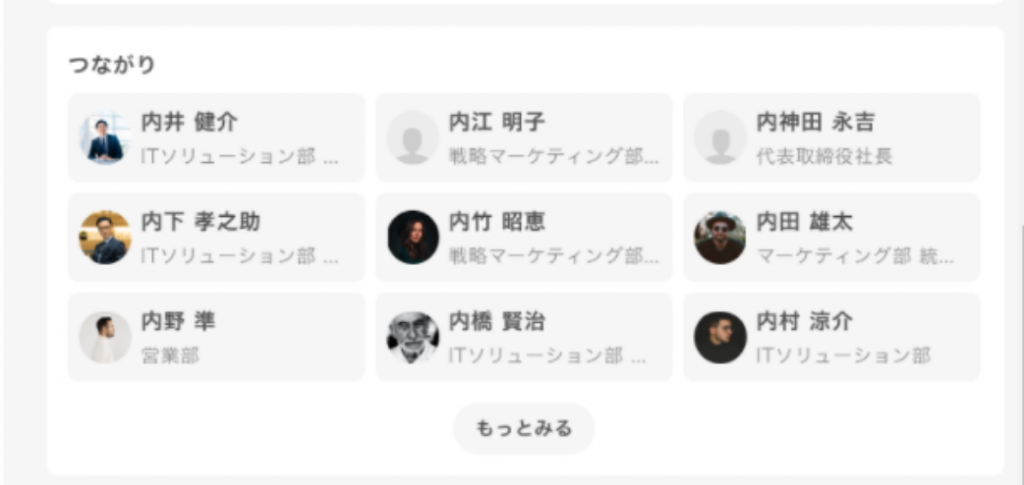Select 内村 涼介's dark avatar image
This screenshot has width=1024, height=485.
720,337
